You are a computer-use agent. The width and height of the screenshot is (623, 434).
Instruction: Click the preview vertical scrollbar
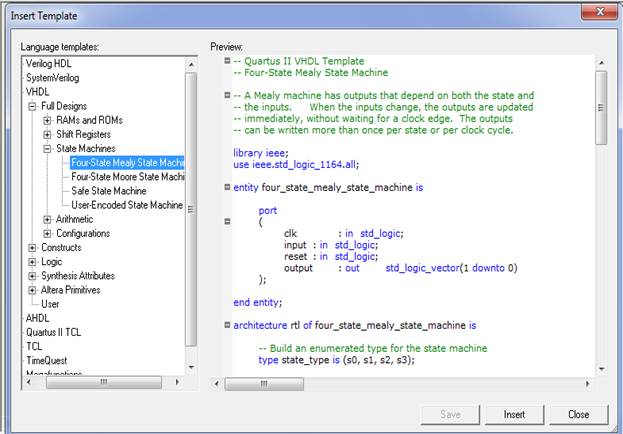pos(601,200)
